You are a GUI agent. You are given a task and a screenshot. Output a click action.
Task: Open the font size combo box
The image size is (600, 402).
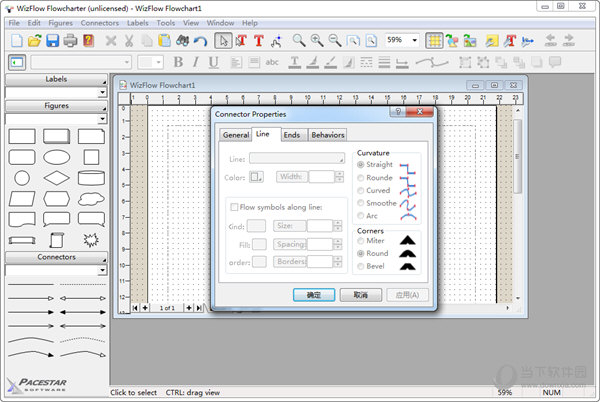pos(150,62)
